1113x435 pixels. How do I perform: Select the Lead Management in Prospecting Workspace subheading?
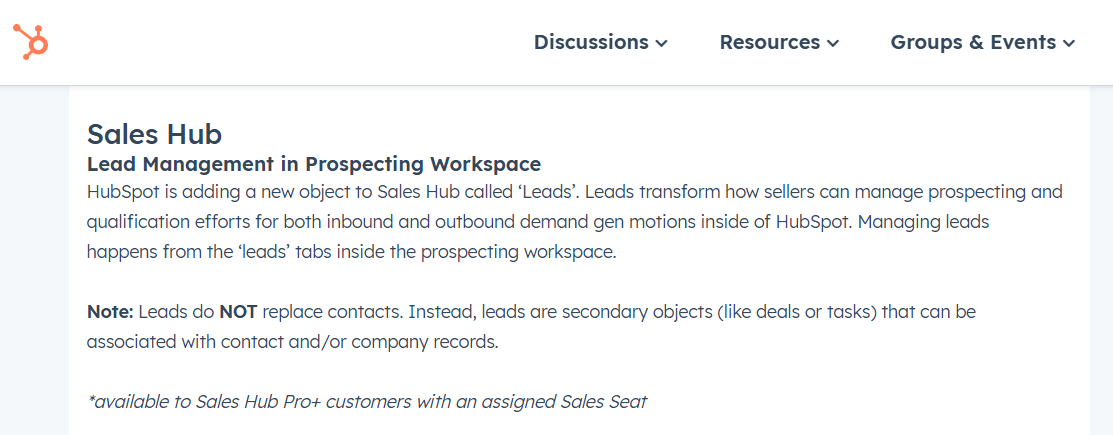[x=314, y=164]
